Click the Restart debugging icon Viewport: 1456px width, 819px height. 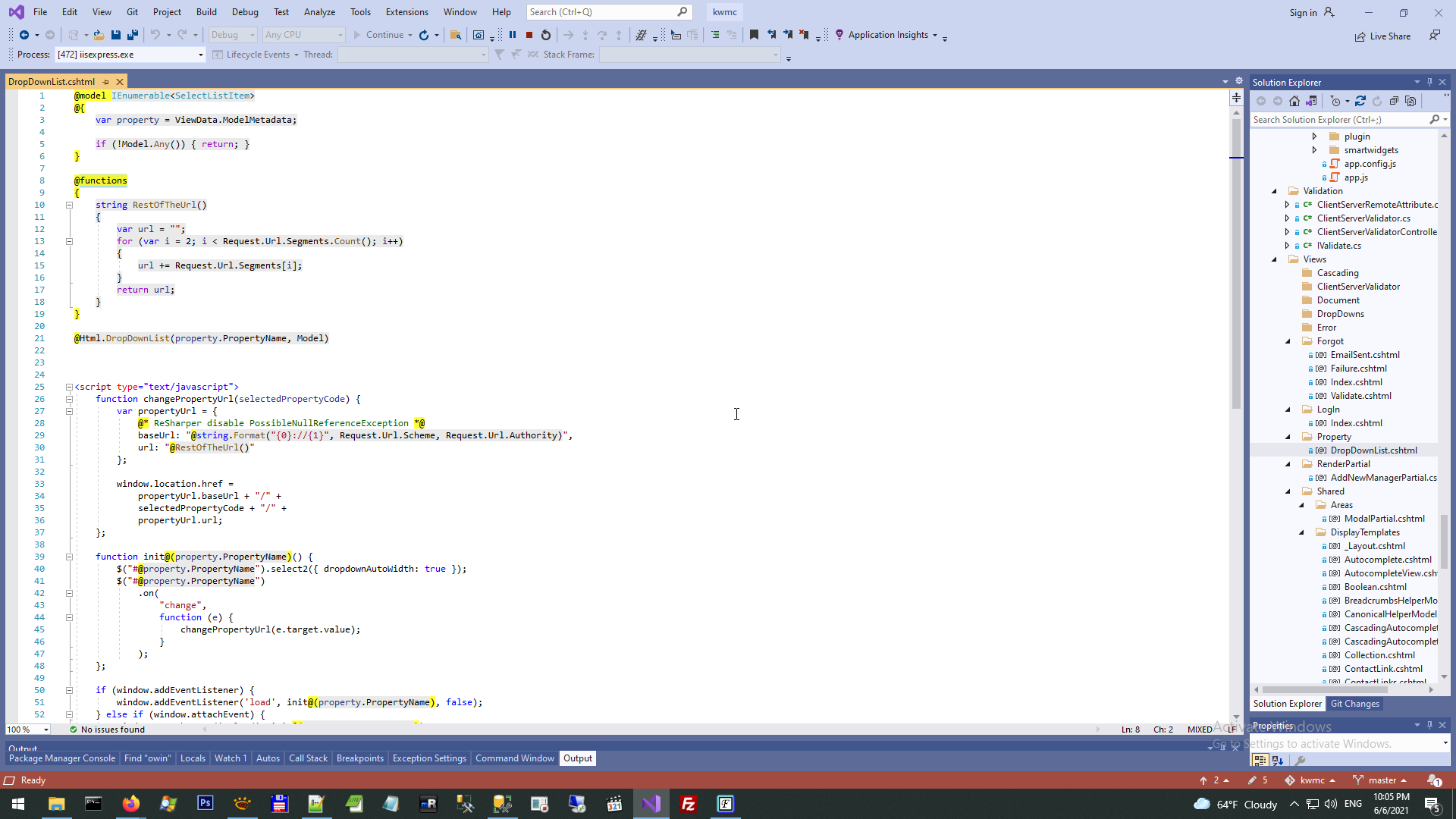tap(546, 35)
